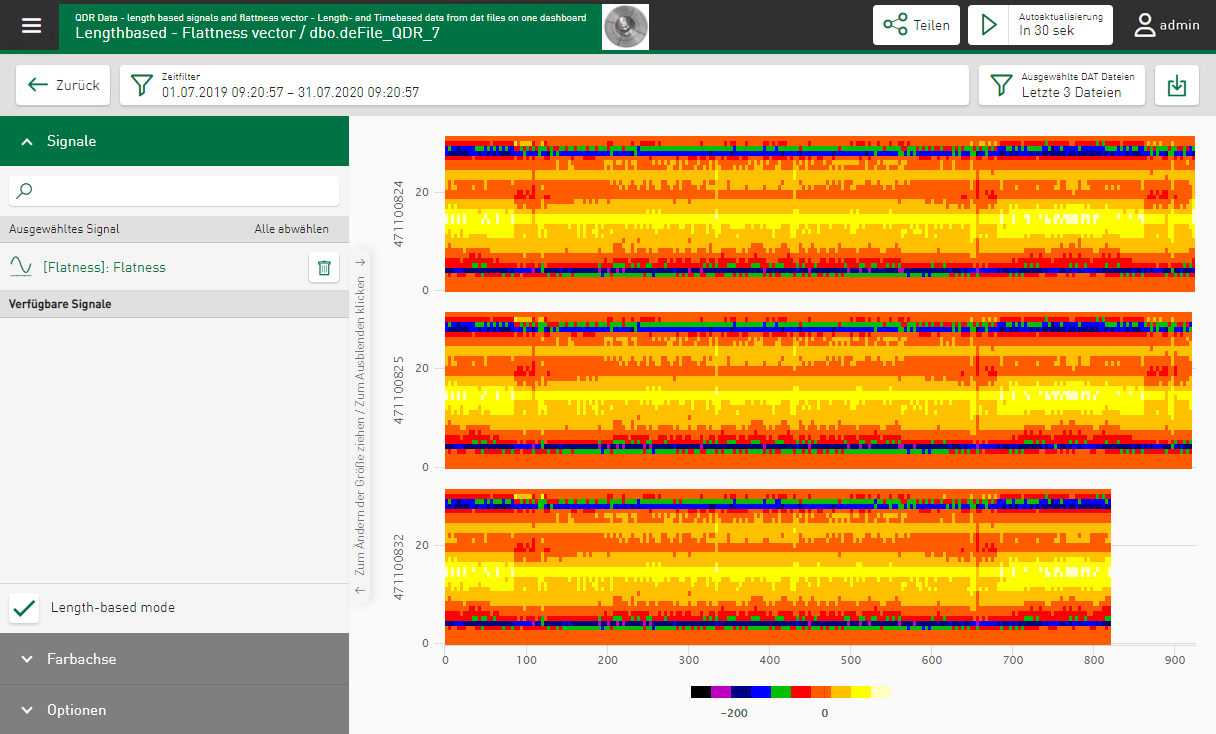Viewport: 1216px width, 734px height.
Task: Click the side panel resize/hide handle
Action: (x=361, y=425)
